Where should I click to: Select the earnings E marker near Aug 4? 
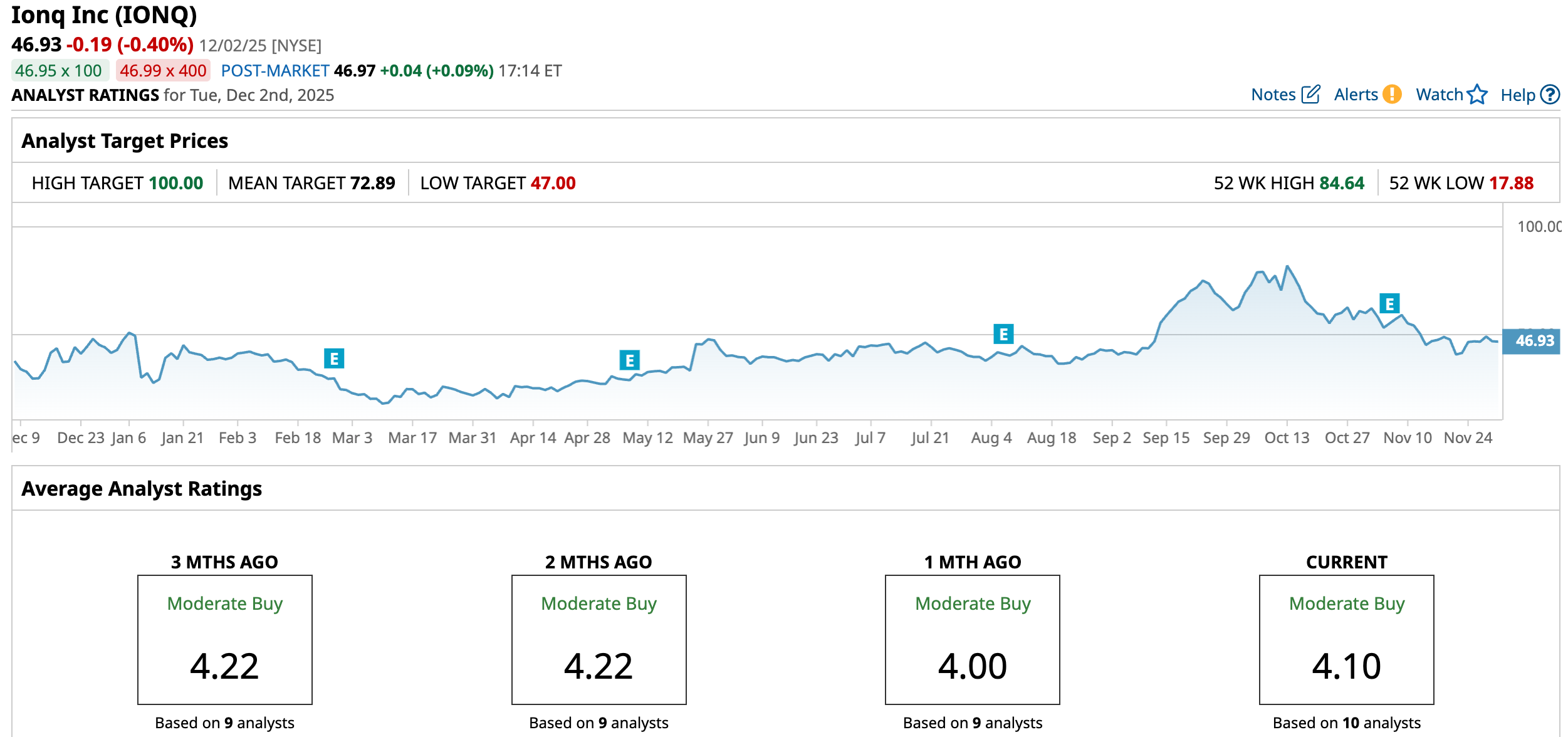tap(1003, 334)
